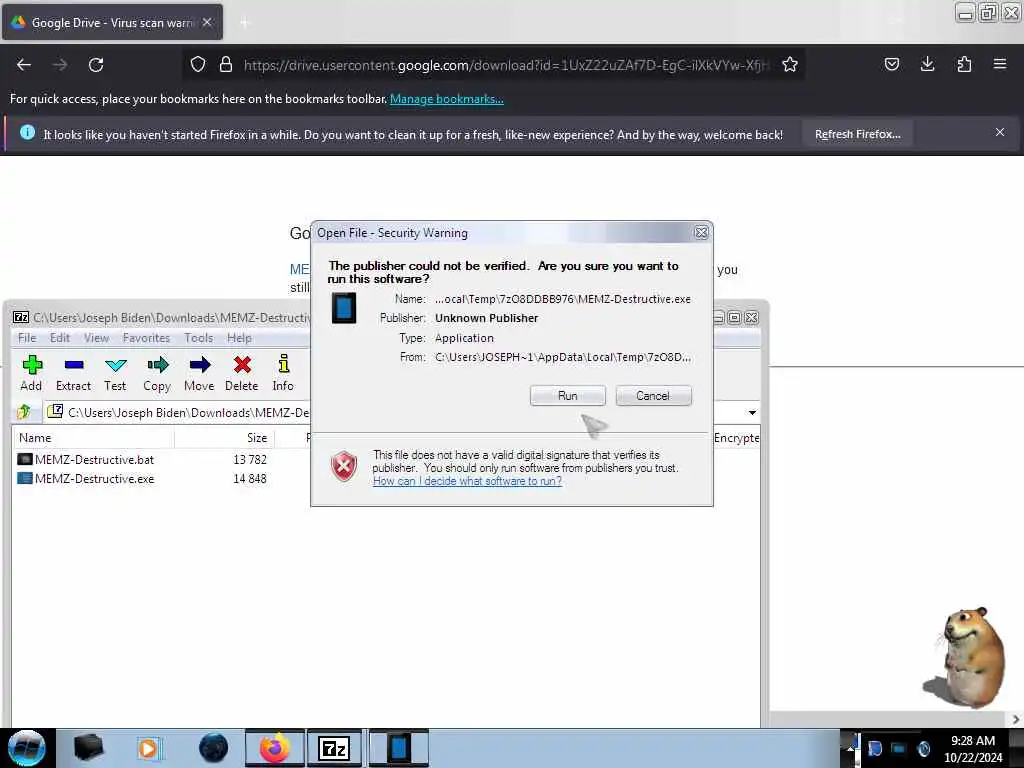Click Firefox back arrow
This screenshot has width=1024, height=768.
coord(24,65)
